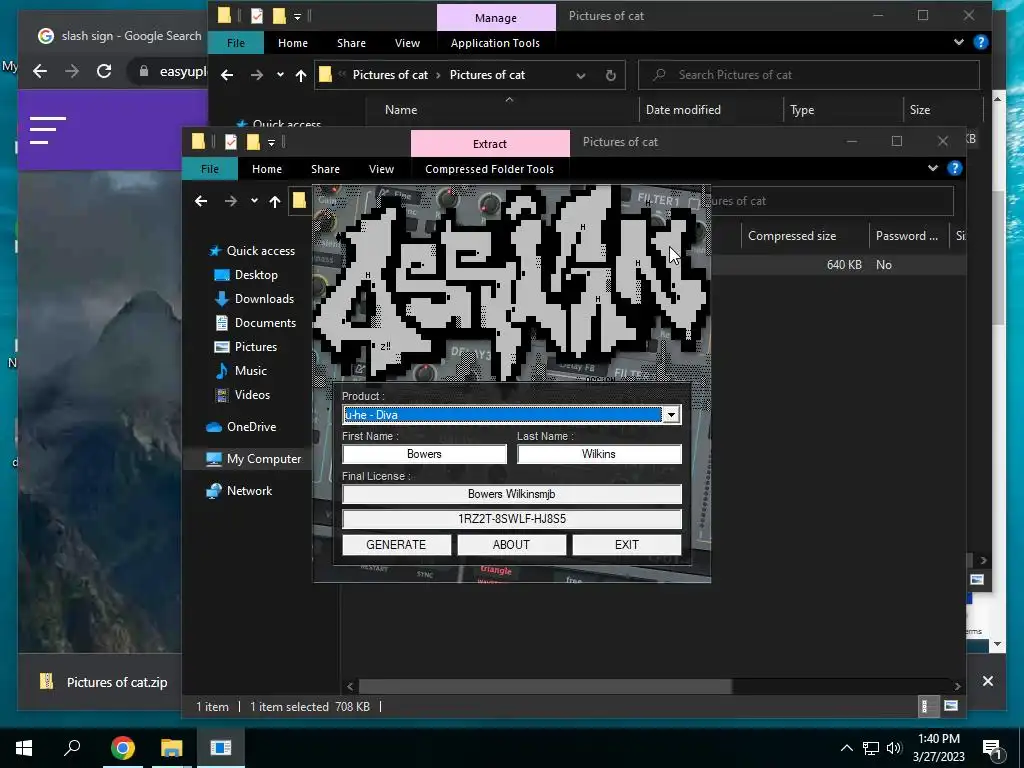The height and width of the screenshot is (768, 1024).
Task: Open Compressed Folder Tools tab
Action: (x=489, y=168)
